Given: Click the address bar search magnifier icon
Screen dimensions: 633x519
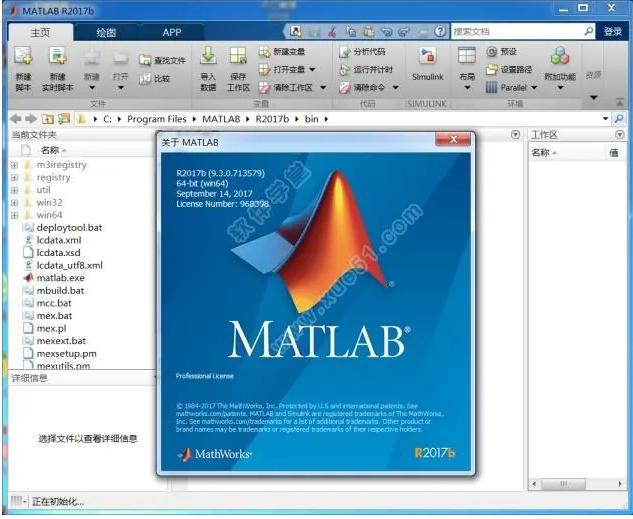Looking at the screenshot, I should point(619,119).
